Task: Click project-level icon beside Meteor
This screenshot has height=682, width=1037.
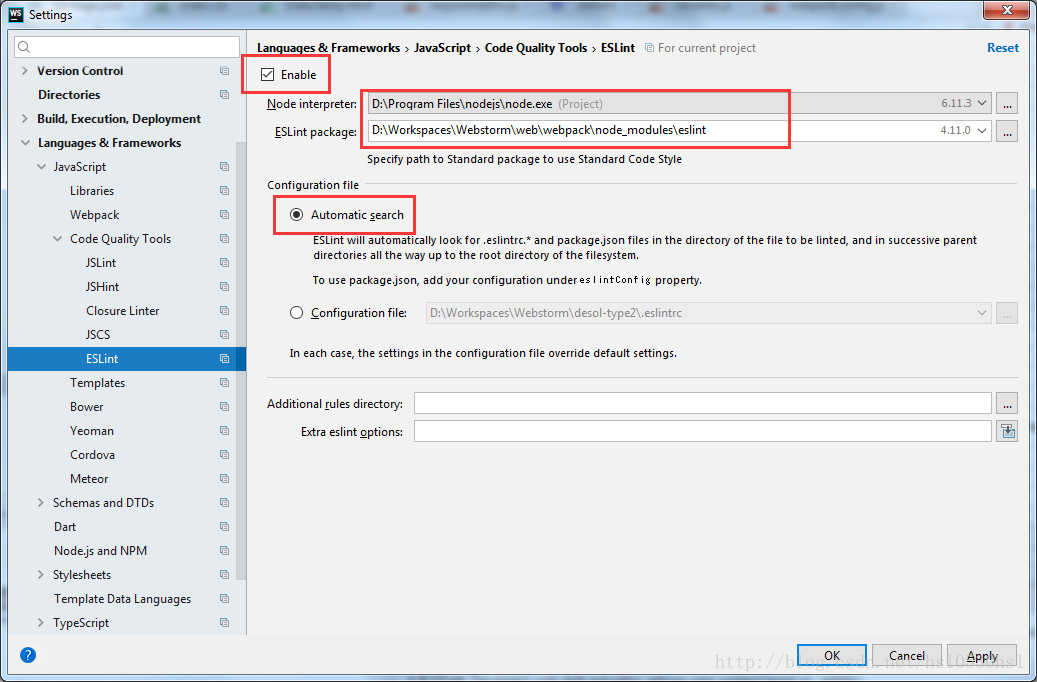Action: pos(224,478)
